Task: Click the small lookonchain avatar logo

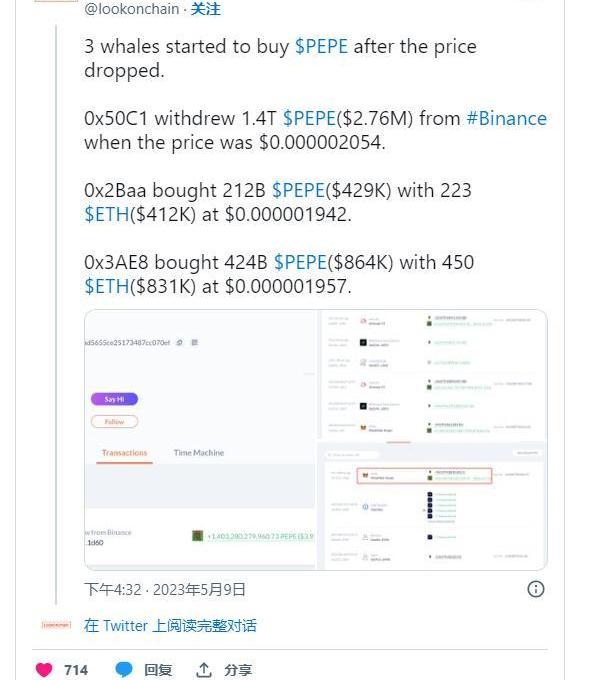Action: [x=56, y=625]
